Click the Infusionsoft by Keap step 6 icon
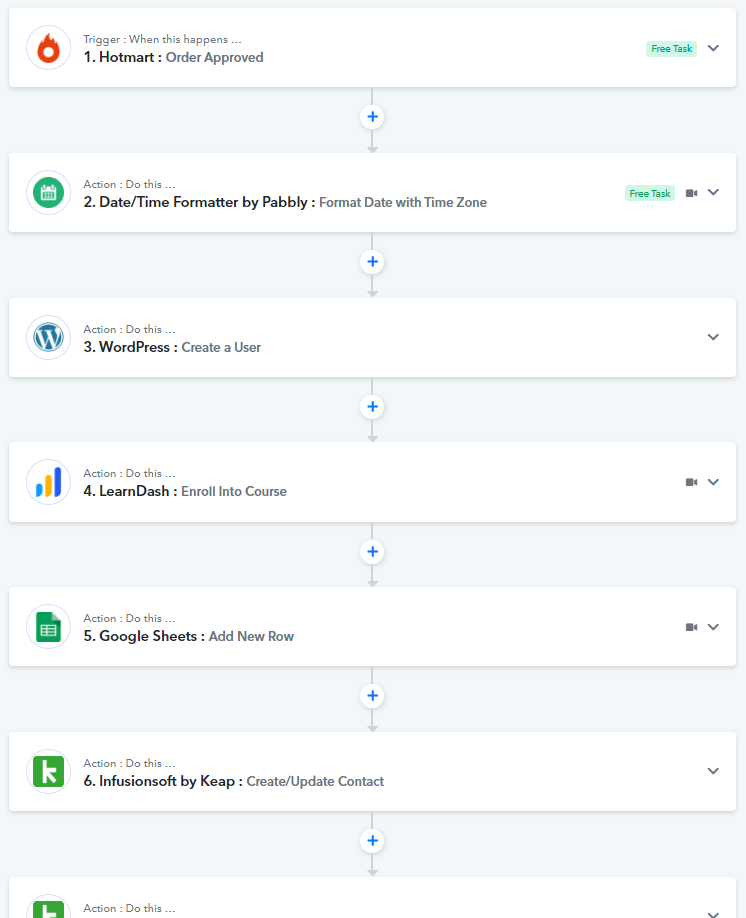Screen dimensions: 746x918 (49, 771)
